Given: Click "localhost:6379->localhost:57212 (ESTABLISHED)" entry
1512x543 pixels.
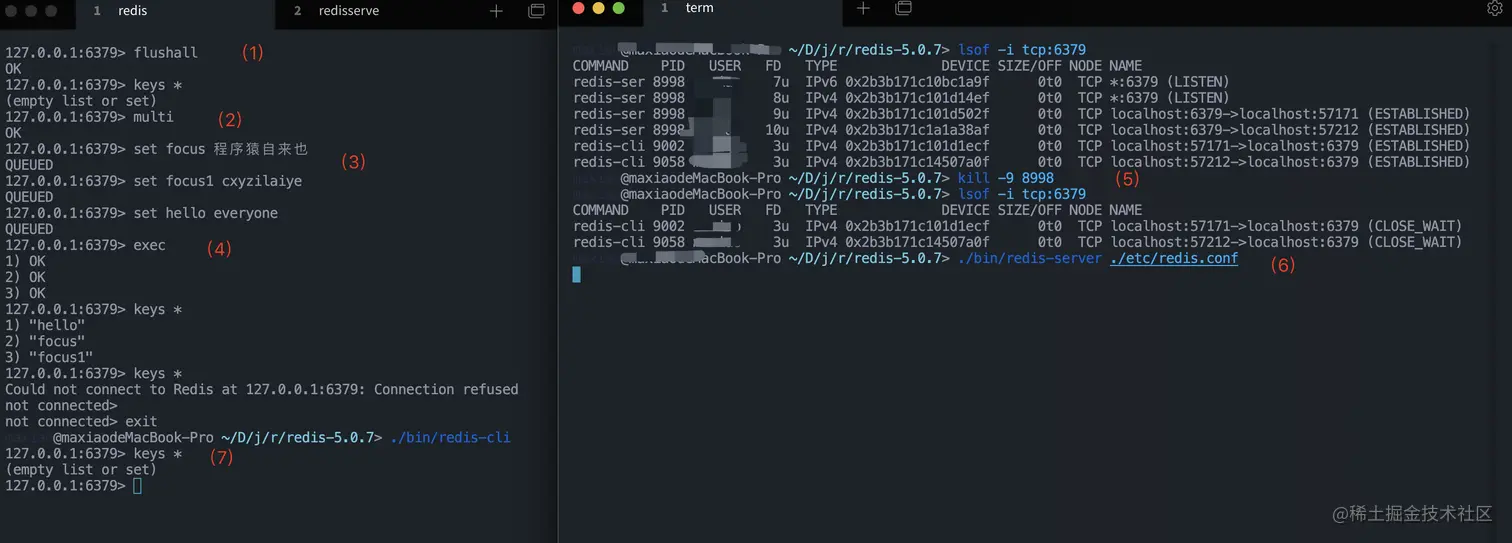Looking at the screenshot, I should click(x=1291, y=129).
